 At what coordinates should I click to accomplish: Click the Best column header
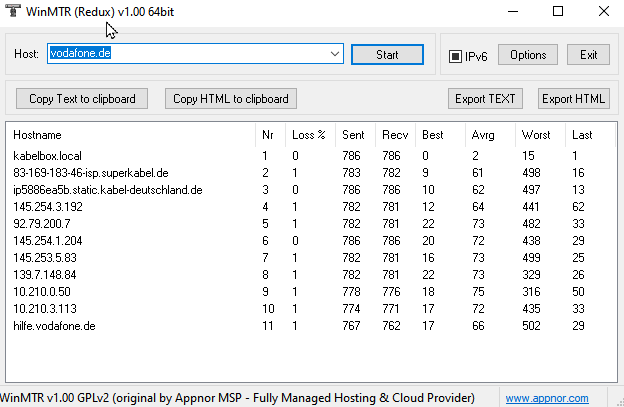440,135
